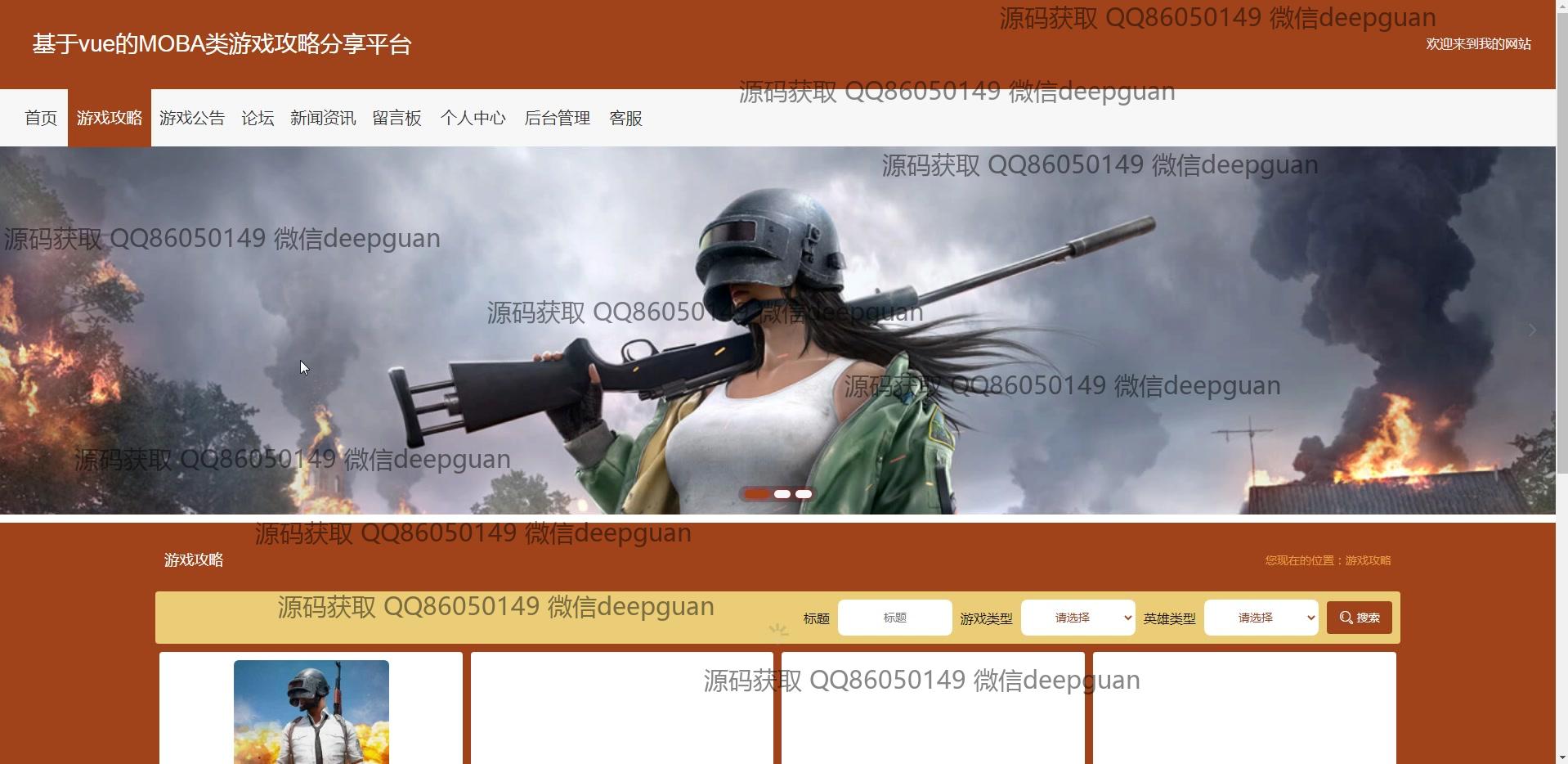Expand the 游戏类型 dropdown
The width and height of the screenshot is (1568, 764).
(x=1078, y=618)
